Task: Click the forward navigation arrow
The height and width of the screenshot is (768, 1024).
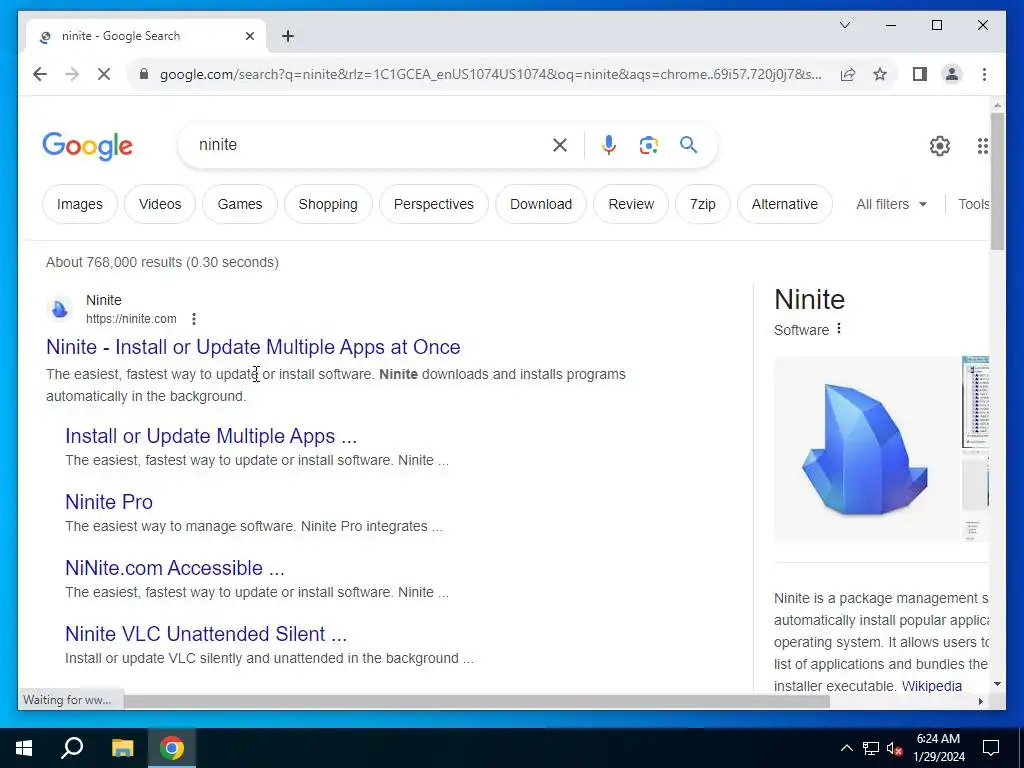Action: pos(72,74)
